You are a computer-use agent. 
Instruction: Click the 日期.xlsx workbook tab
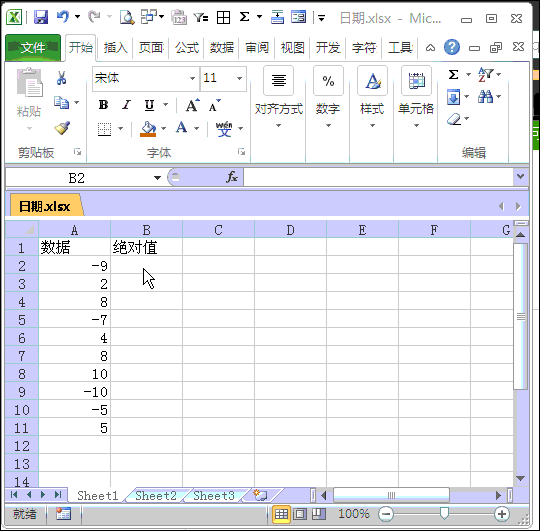click(x=45, y=206)
